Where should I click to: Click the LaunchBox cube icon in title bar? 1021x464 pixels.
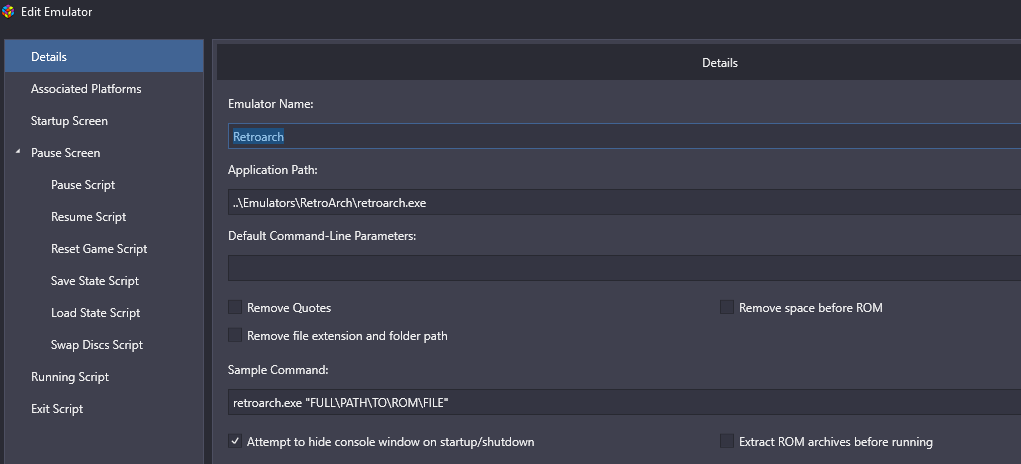point(8,12)
